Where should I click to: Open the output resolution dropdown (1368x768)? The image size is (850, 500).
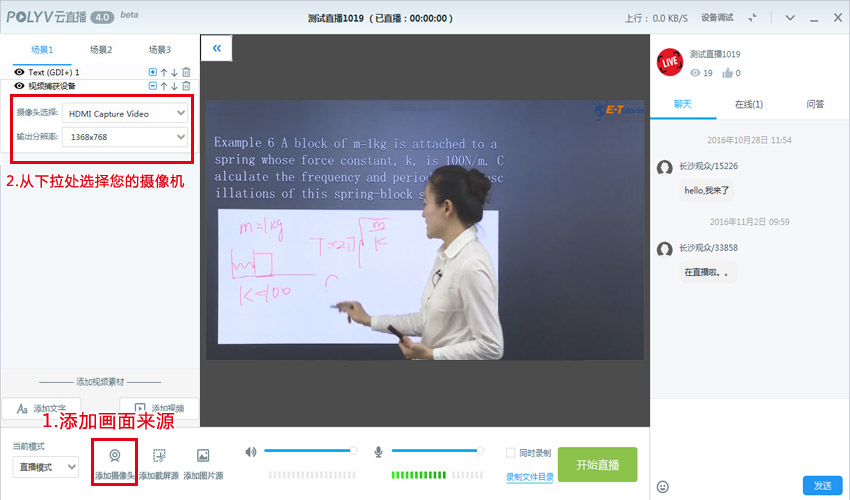pyautogui.click(x=124, y=137)
